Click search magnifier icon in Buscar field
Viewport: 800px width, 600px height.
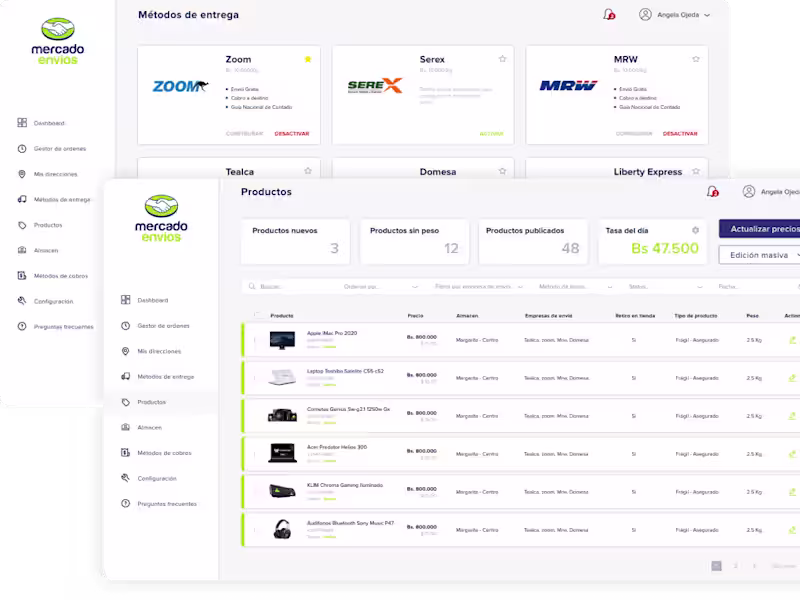(252, 286)
